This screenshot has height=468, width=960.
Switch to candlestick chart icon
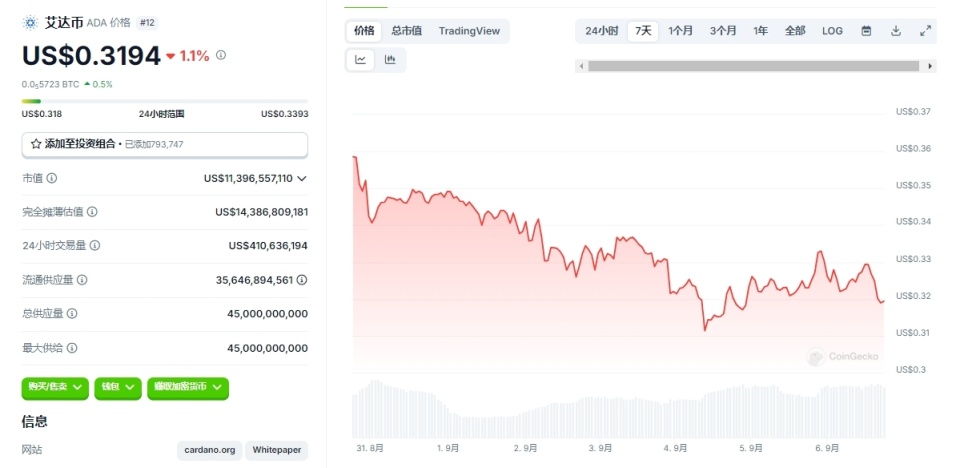point(390,60)
